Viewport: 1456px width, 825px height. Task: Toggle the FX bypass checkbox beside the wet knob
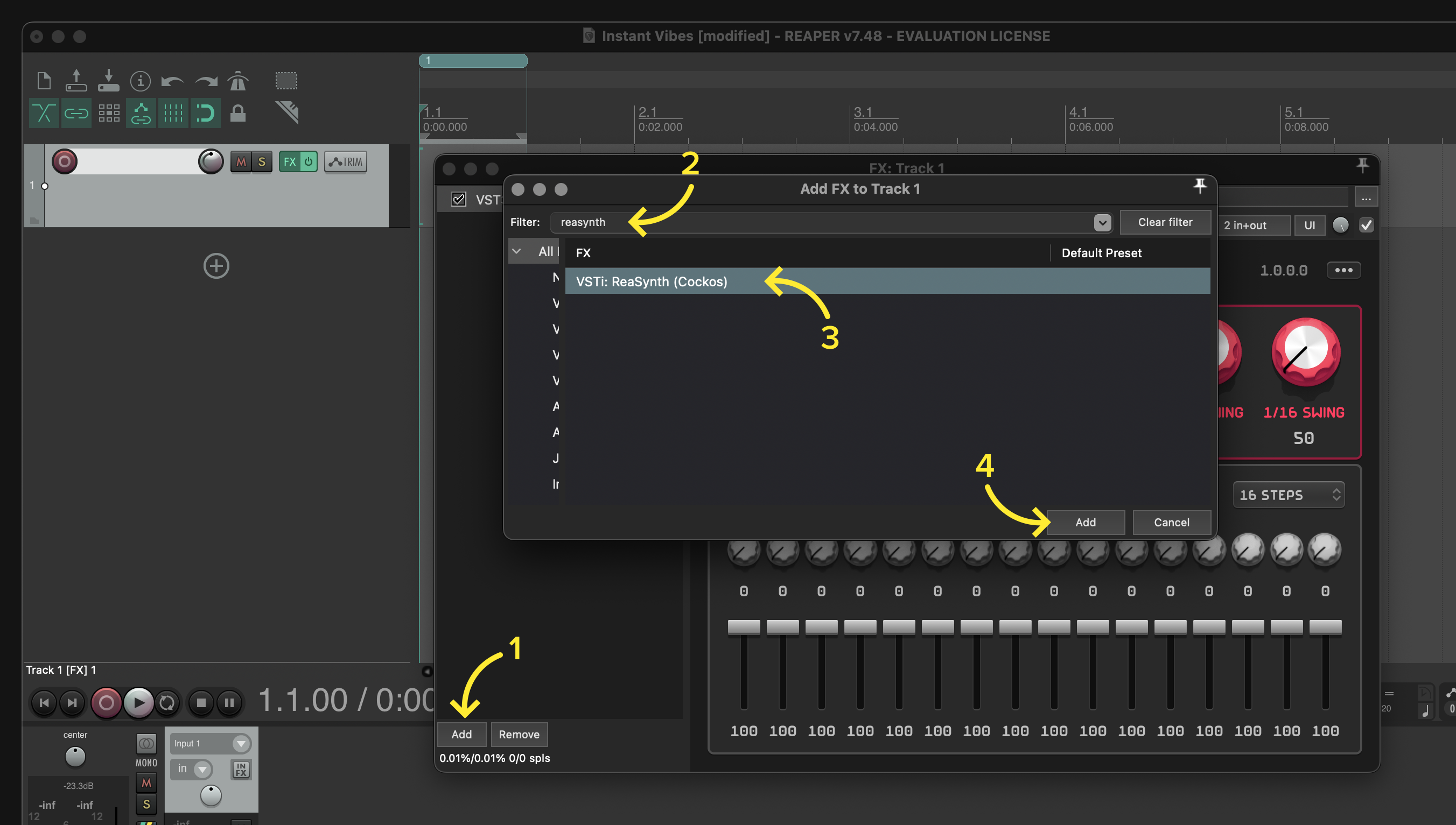(1367, 225)
